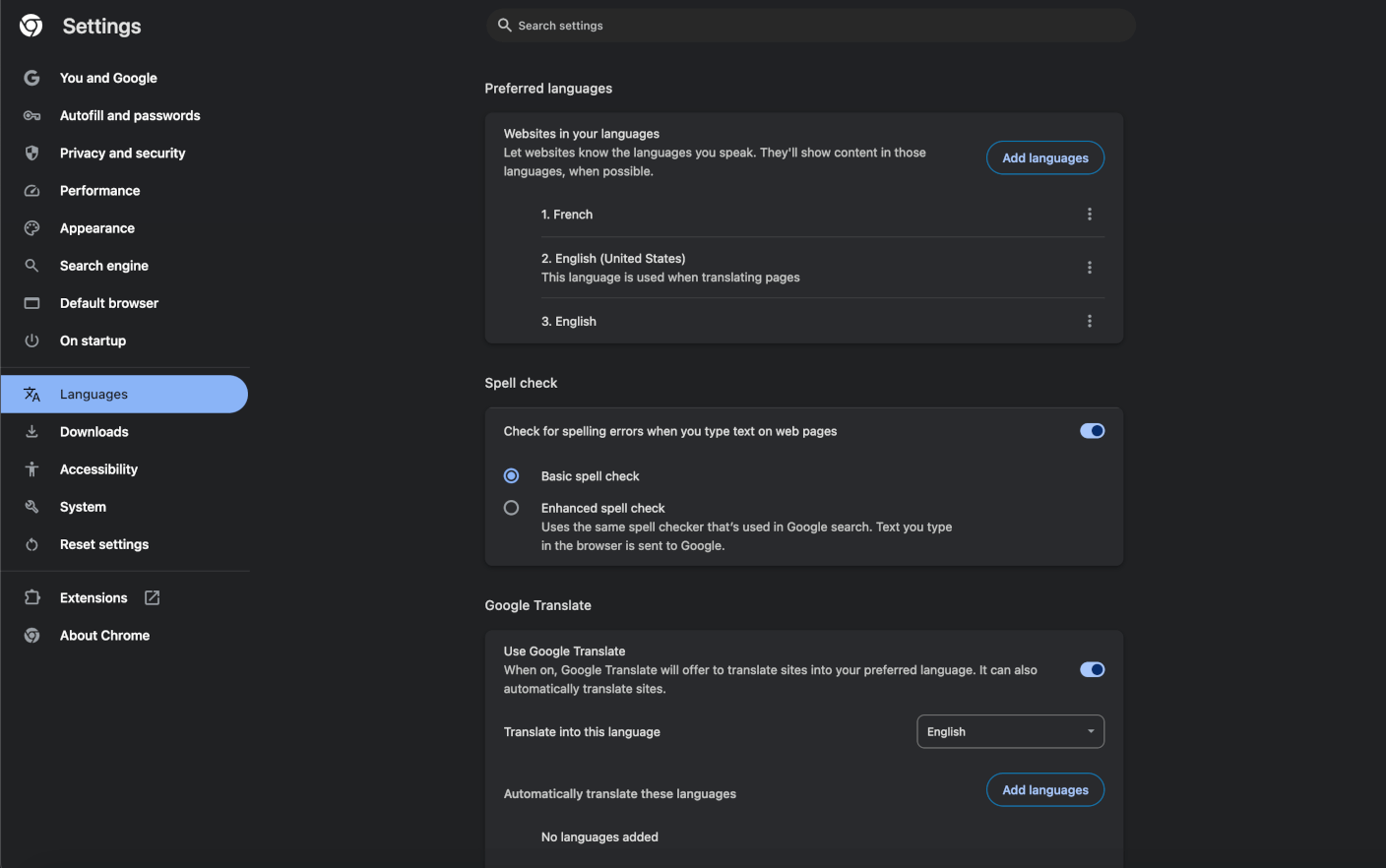Click '1. French' language row text
The image size is (1386, 868).
click(x=567, y=215)
